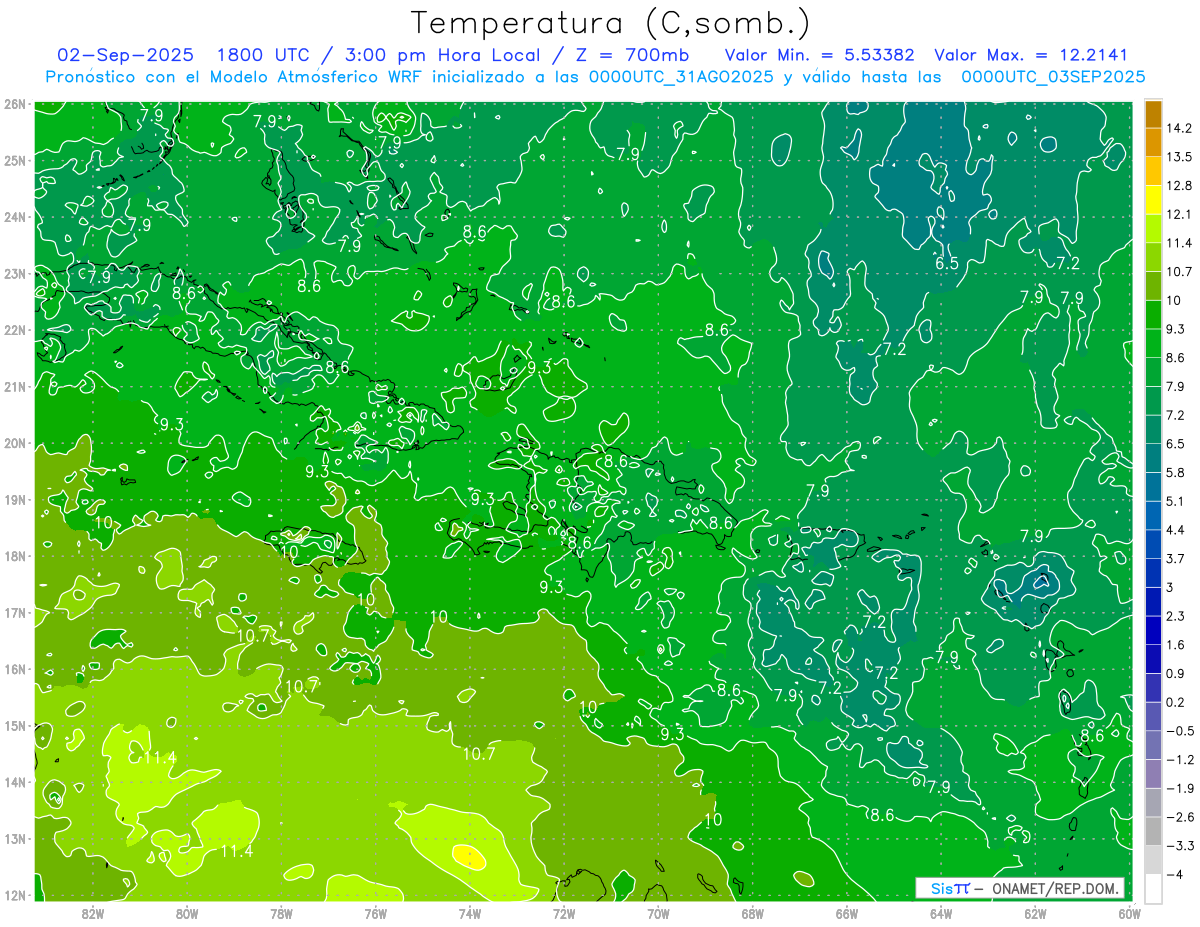
Task: Click the colorbar label "-2.6"
Action: (1180, 817)
